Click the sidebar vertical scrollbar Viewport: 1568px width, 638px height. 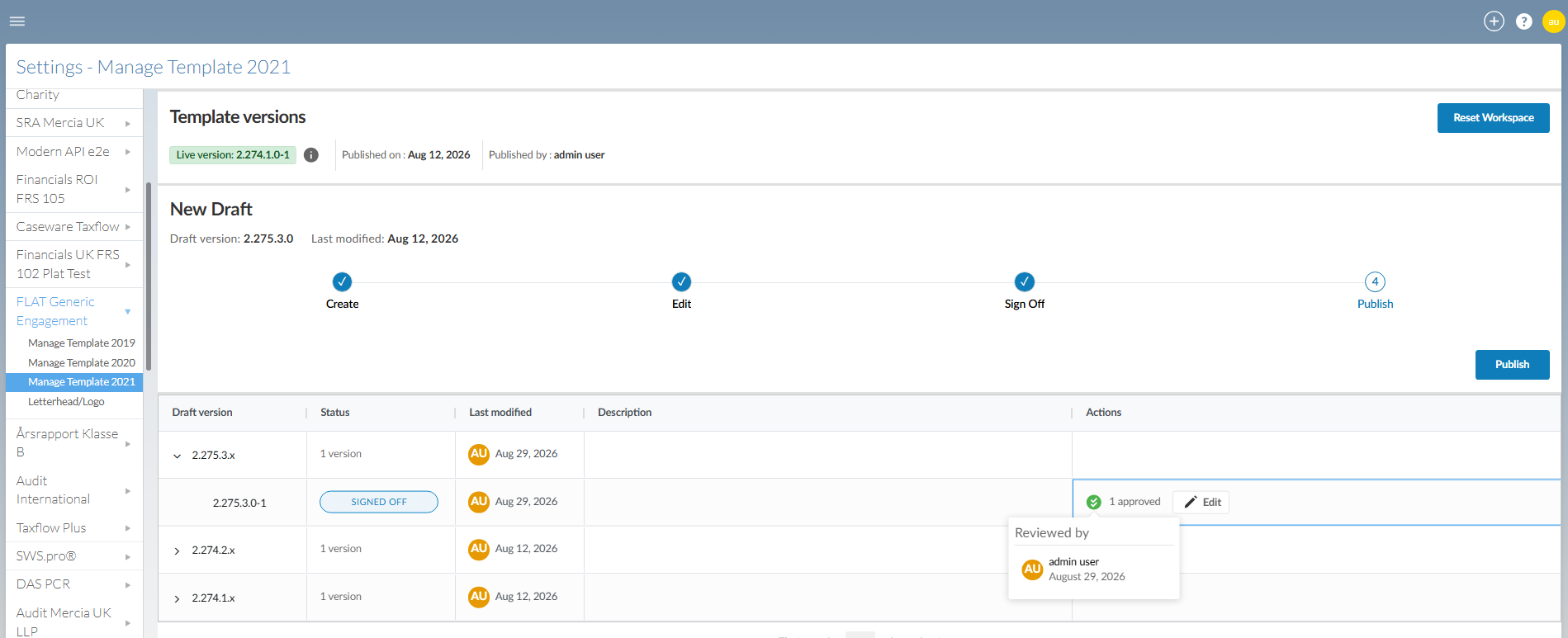149,276
